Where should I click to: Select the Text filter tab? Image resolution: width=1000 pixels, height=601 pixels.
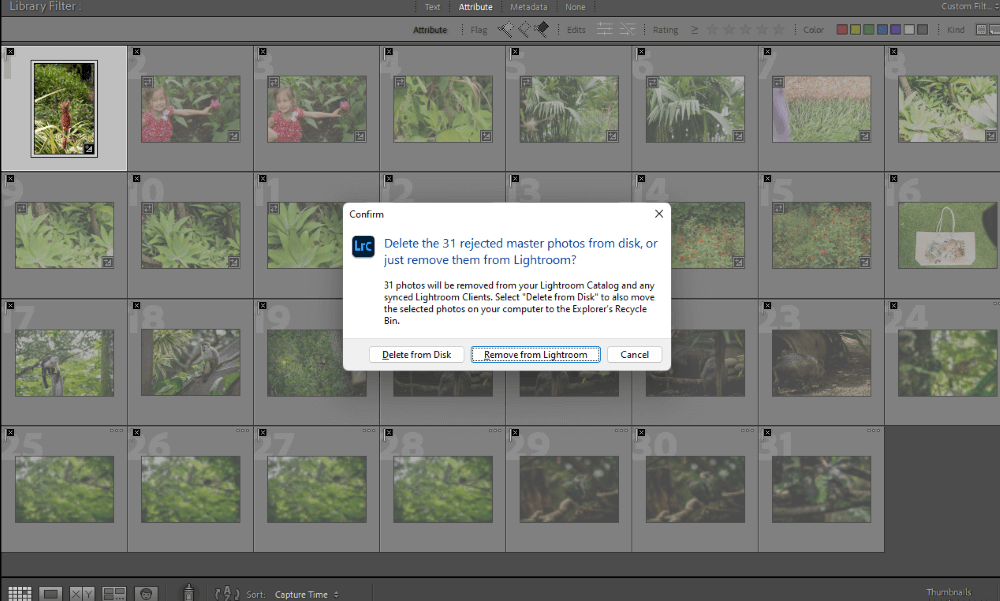pos(432,7)
